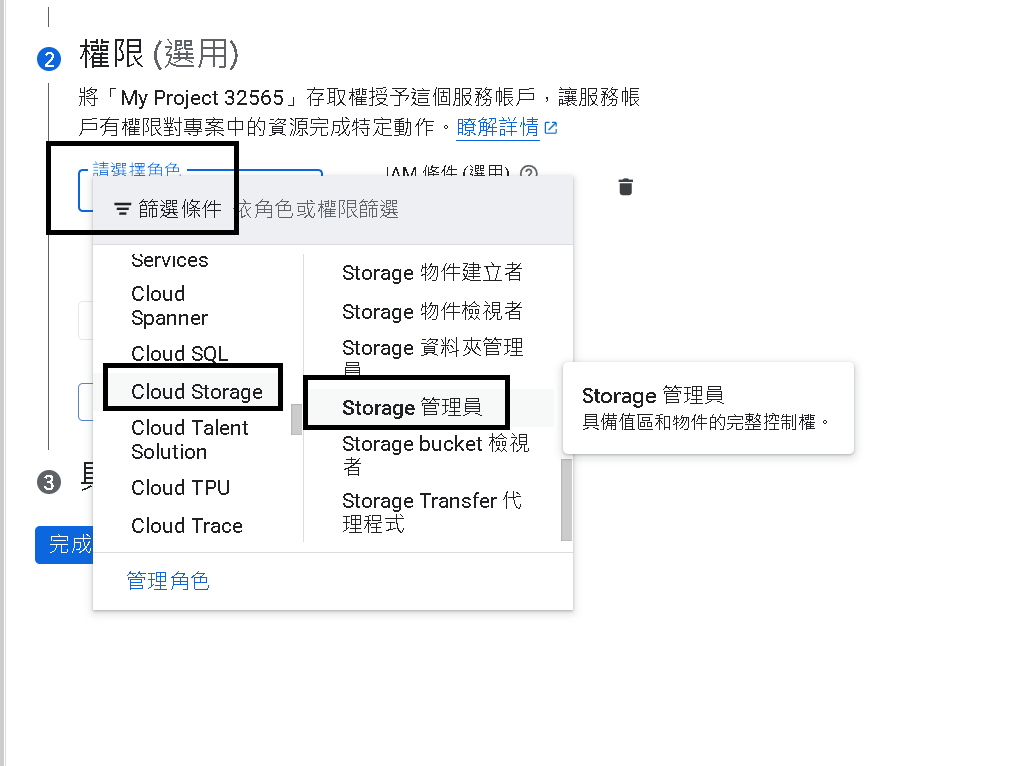Click the filter icon beside 篩選條件
This screenshot has width=1024, height=766.
pos(122,209)
